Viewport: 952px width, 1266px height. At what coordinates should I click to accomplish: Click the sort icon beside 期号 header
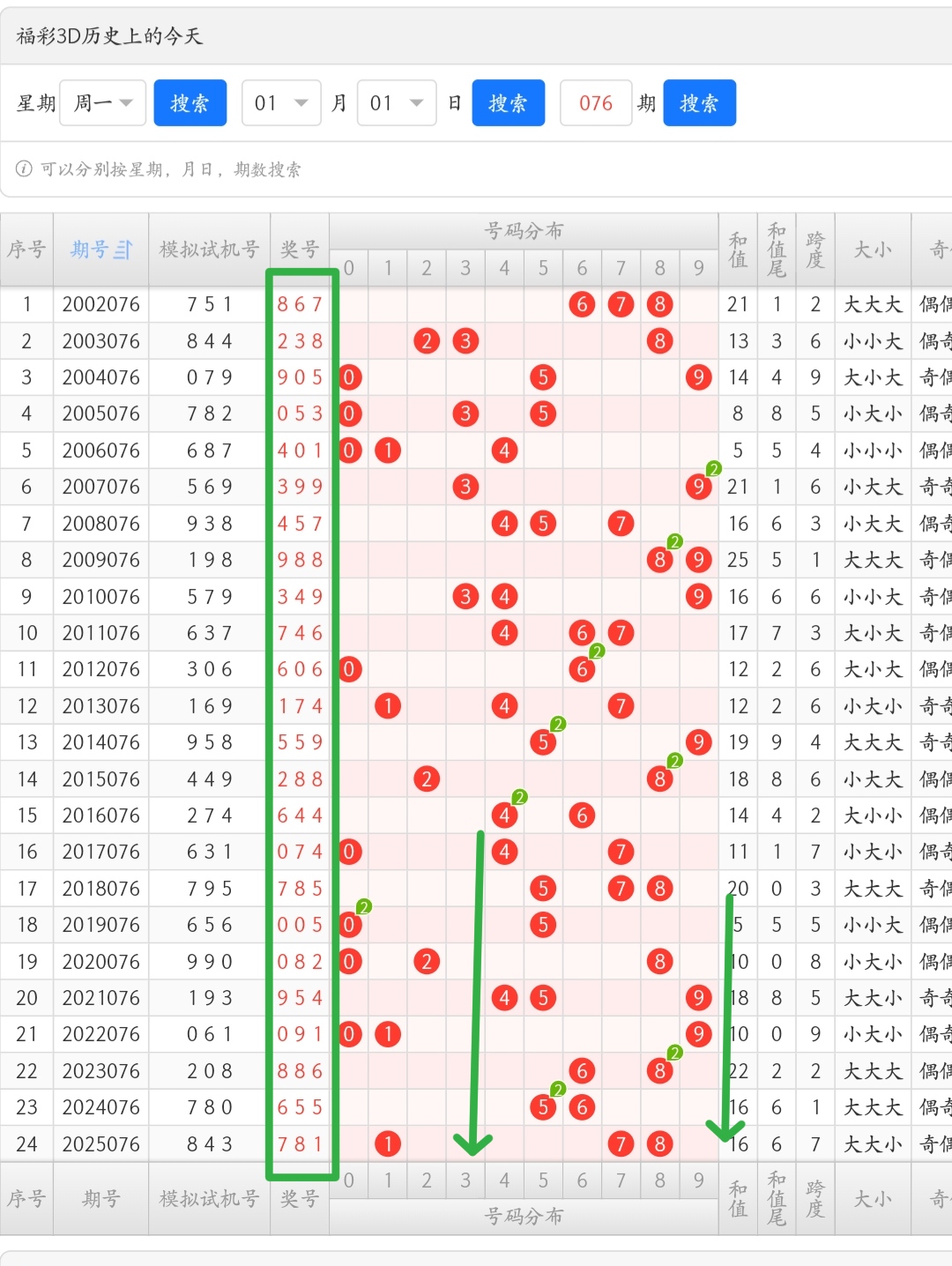point(123,250)
